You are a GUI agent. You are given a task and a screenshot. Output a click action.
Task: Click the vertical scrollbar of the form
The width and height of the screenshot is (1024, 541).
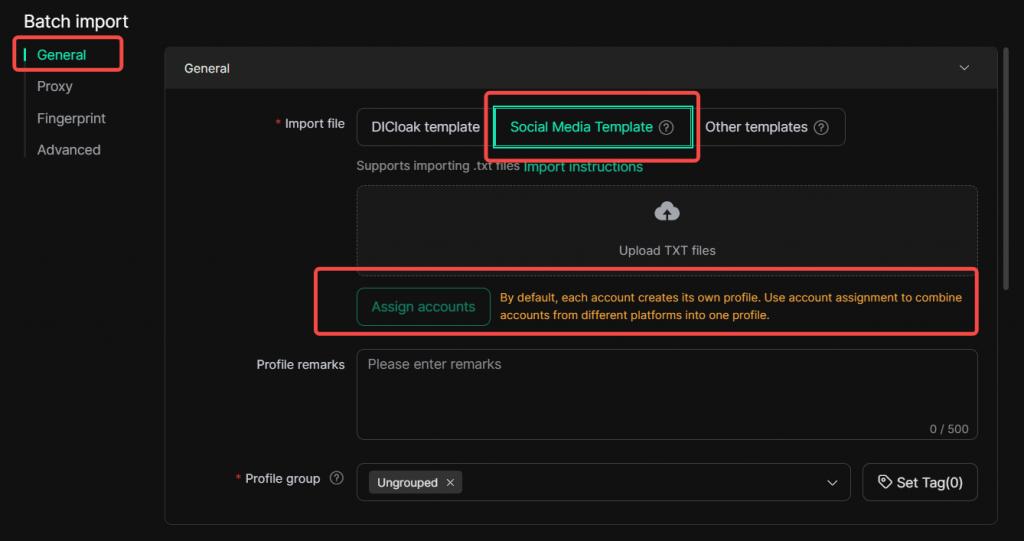tap(1006, 170)
